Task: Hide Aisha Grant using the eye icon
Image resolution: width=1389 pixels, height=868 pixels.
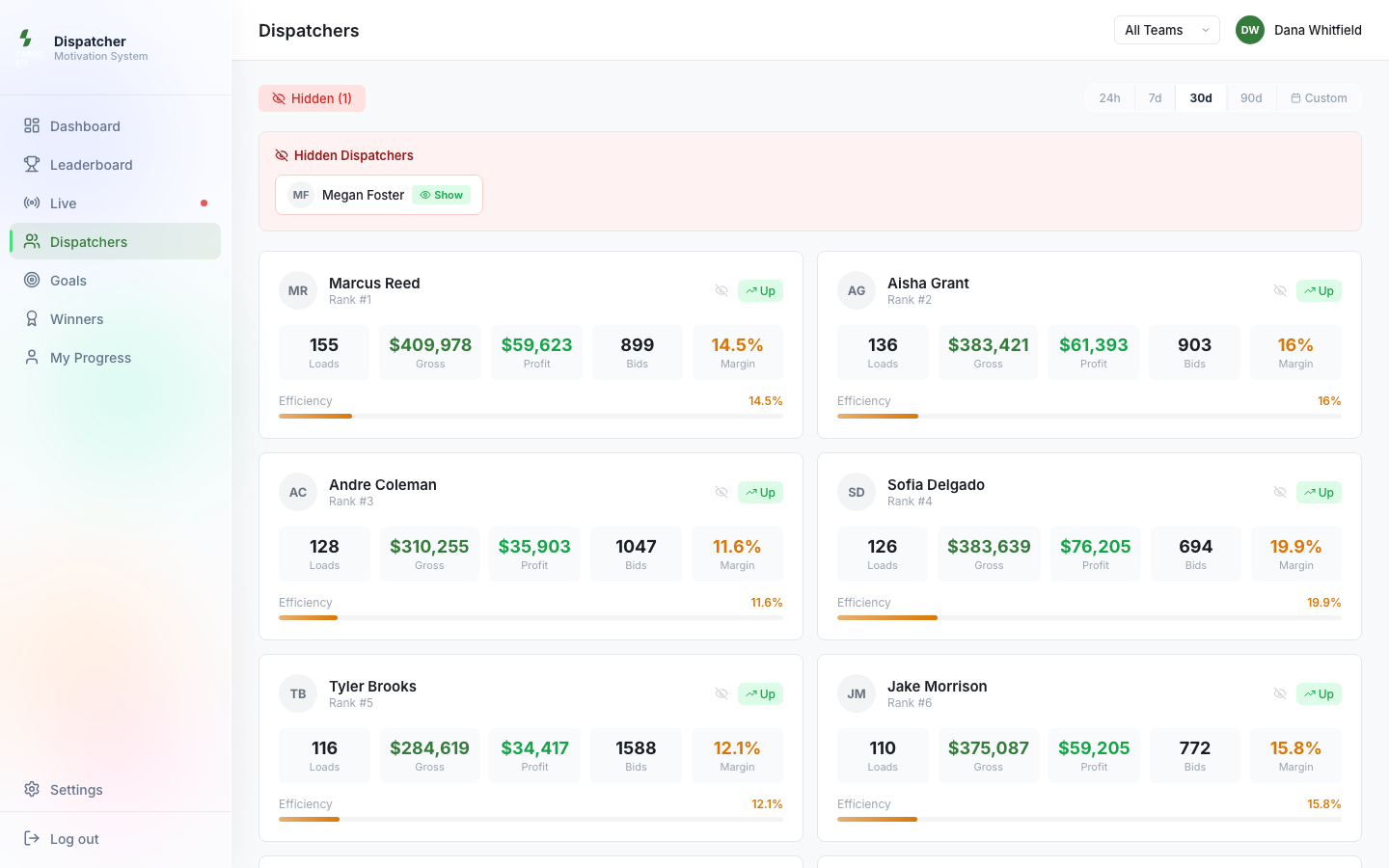Action: coord(1280,290)
